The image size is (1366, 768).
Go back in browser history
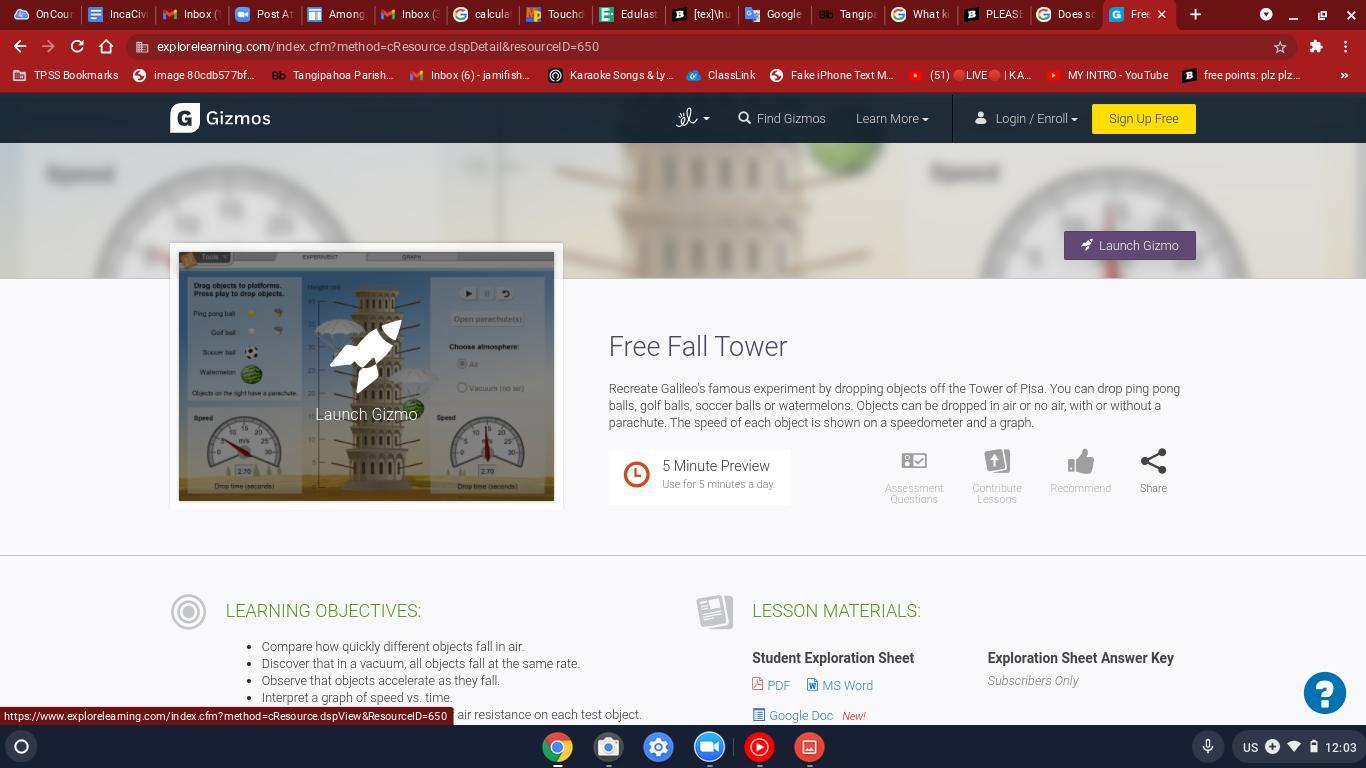click(20, 46)
